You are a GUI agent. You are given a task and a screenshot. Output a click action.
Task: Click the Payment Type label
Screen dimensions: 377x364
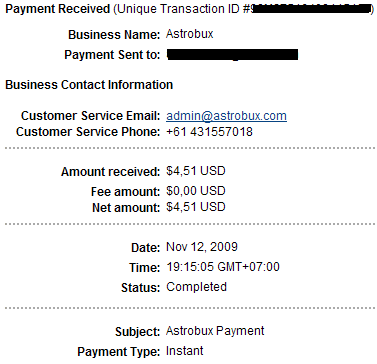(x=119, y=352)
